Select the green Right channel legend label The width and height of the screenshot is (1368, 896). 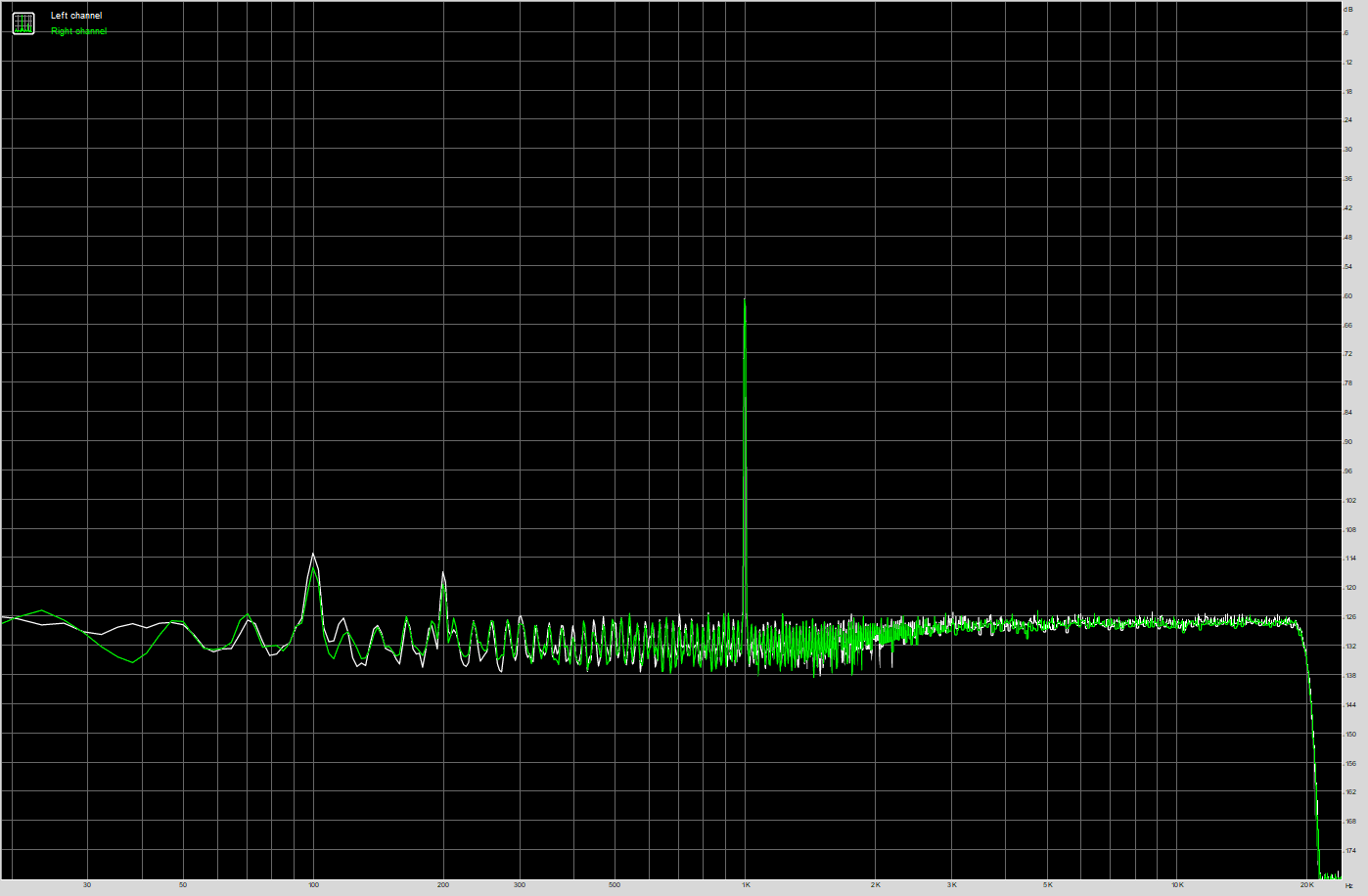[78, 31]
